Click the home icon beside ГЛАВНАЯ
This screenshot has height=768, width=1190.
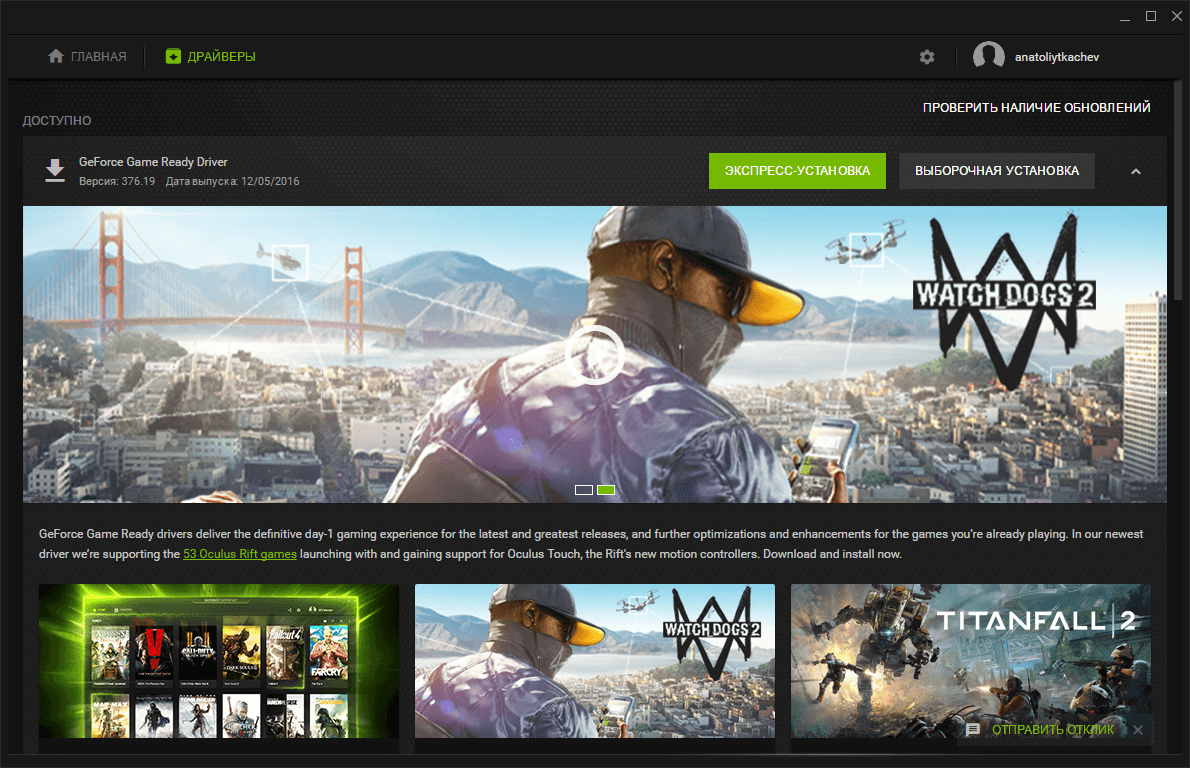pyautogui.click(x=55, y=56)
